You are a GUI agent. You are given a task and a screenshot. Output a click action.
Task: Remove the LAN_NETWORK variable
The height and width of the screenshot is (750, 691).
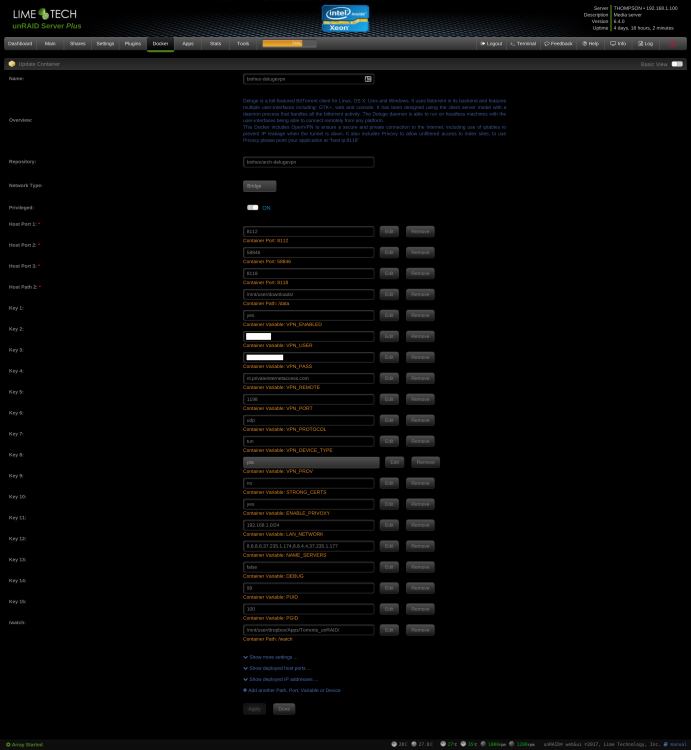pyautogui.click(x=420, y=525)
